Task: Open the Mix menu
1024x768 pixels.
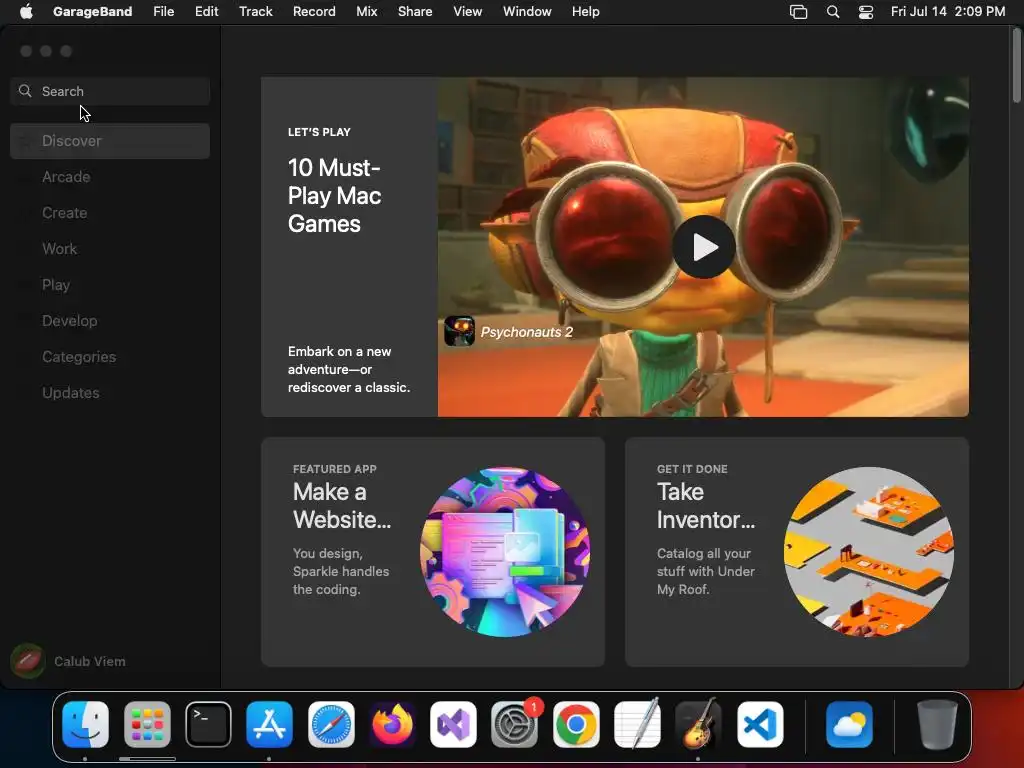Action: (366, 11)
